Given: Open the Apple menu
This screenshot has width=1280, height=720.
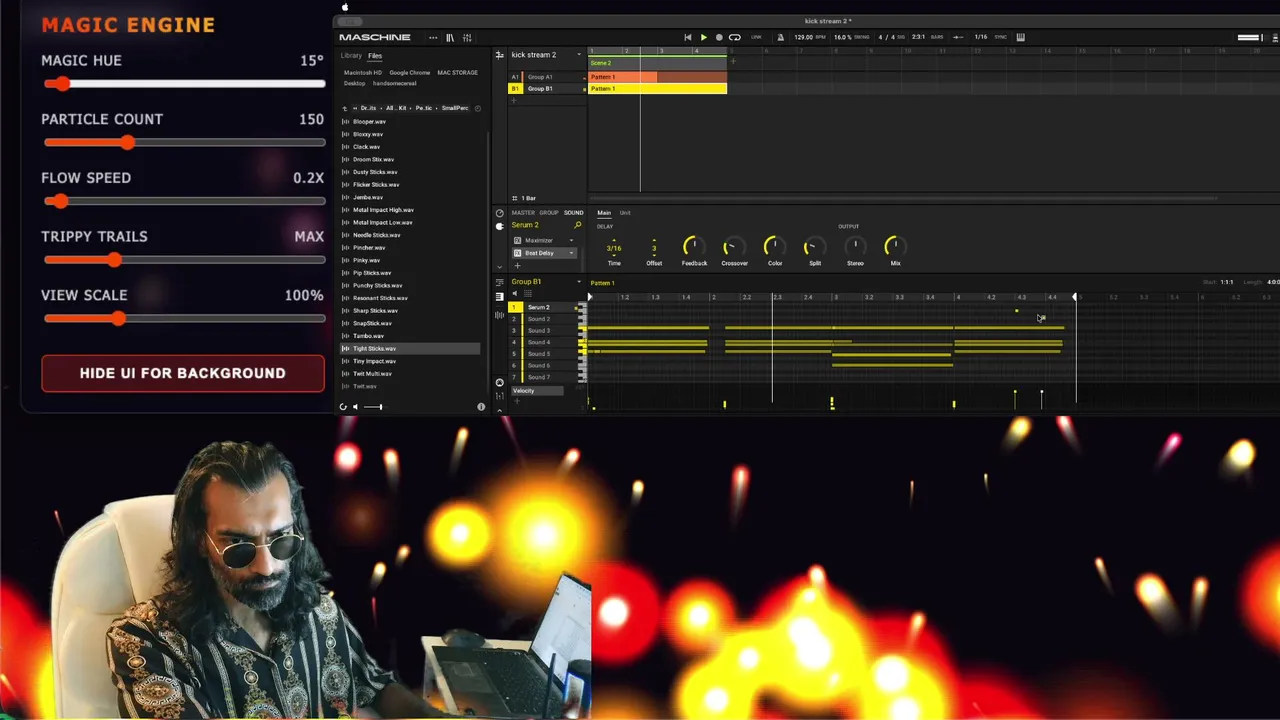Looking at the screenshot, I should pos(345,7).
